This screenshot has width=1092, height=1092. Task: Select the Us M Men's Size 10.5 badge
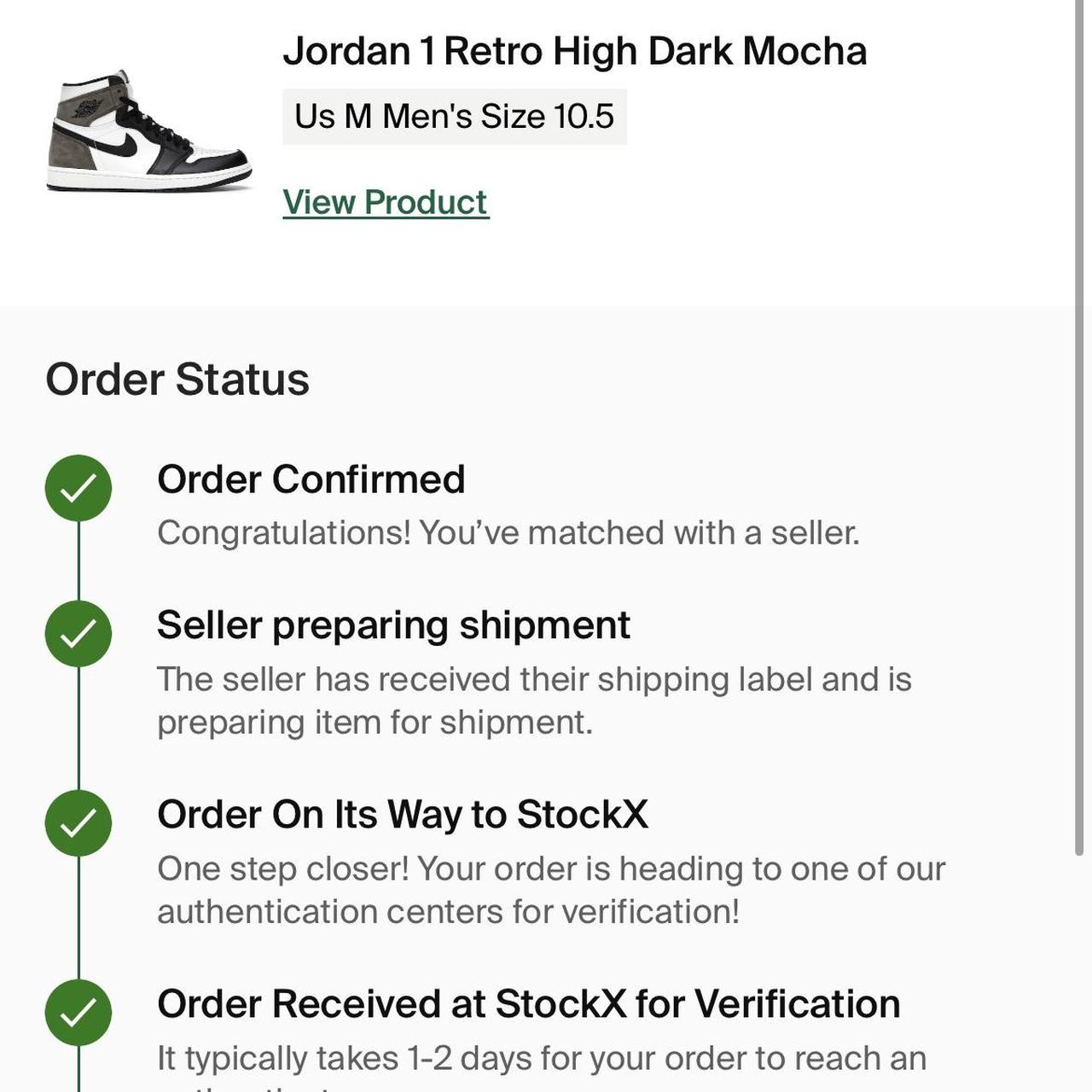455,116
